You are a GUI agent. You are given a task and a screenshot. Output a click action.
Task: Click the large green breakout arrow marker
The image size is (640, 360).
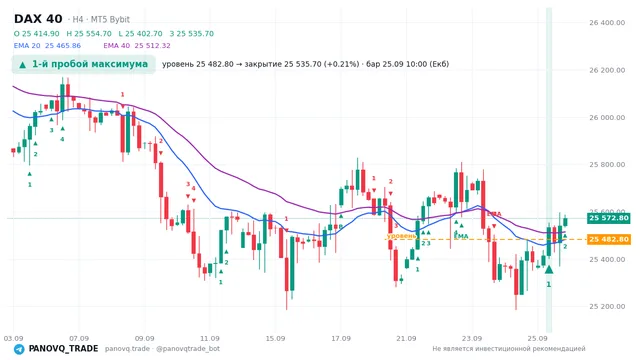pos(549,269)
